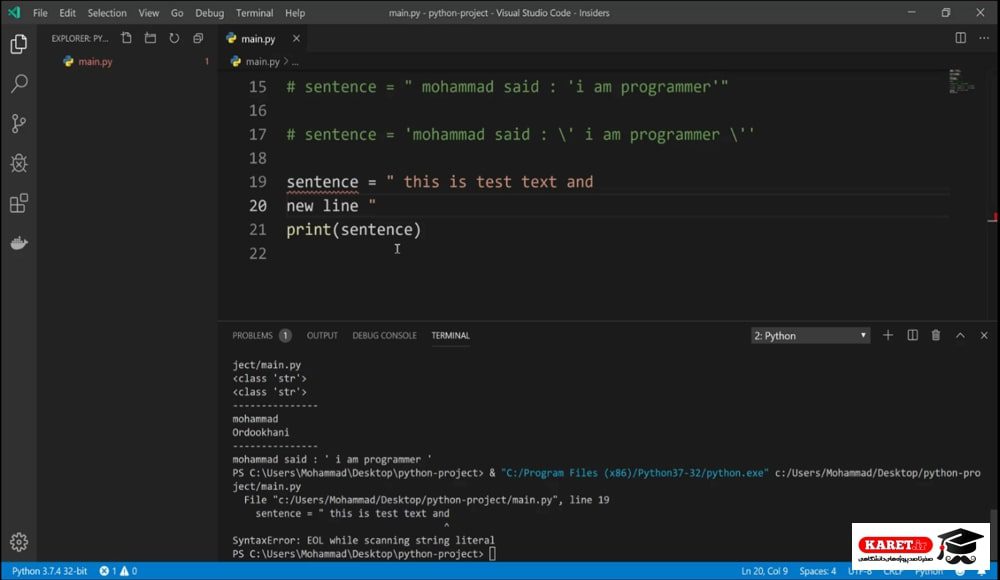The width and height of the screenshot is (1000, 580).
Task: Open the Debug view (bug icon)
Action: tap(18, 163)
